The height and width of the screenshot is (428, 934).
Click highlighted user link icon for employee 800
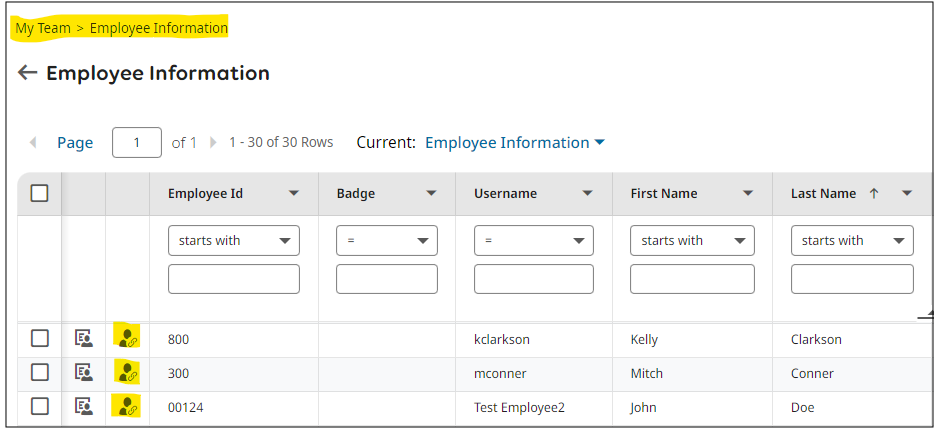(x=128, y=339)
